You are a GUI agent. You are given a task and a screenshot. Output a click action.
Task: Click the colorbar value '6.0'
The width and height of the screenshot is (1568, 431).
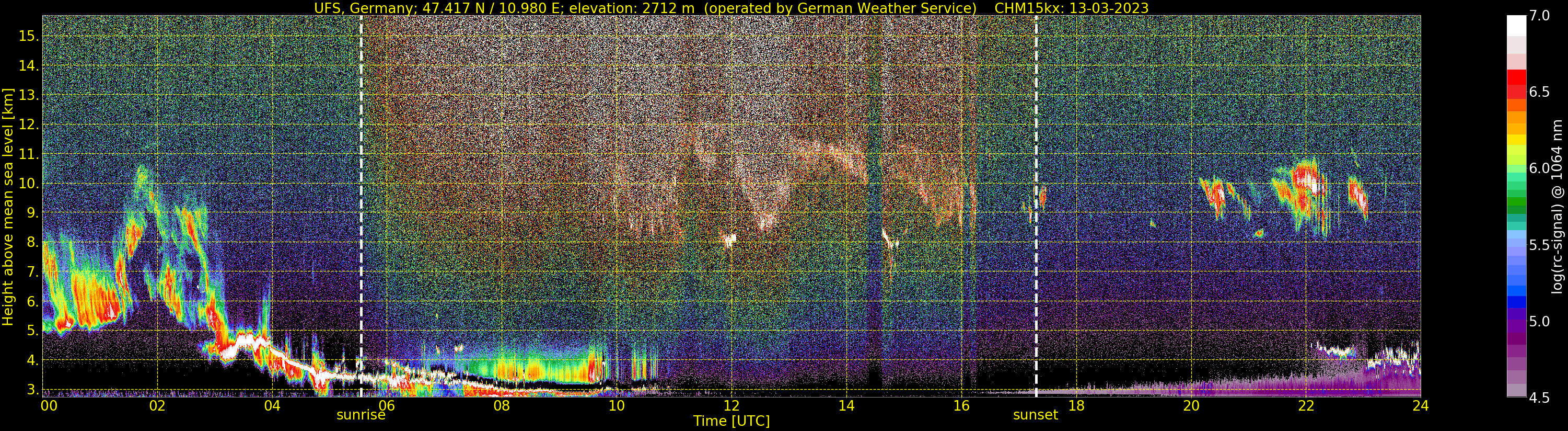[1539, 168]
